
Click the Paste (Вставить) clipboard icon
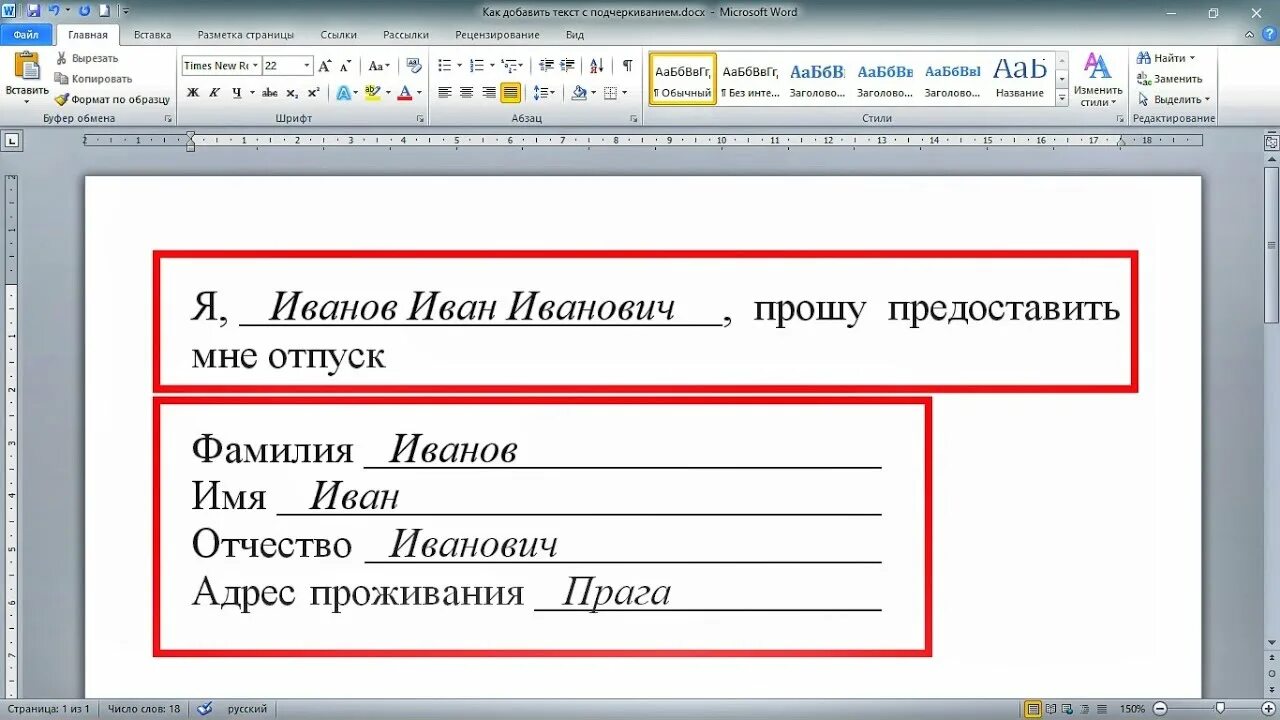26,66
